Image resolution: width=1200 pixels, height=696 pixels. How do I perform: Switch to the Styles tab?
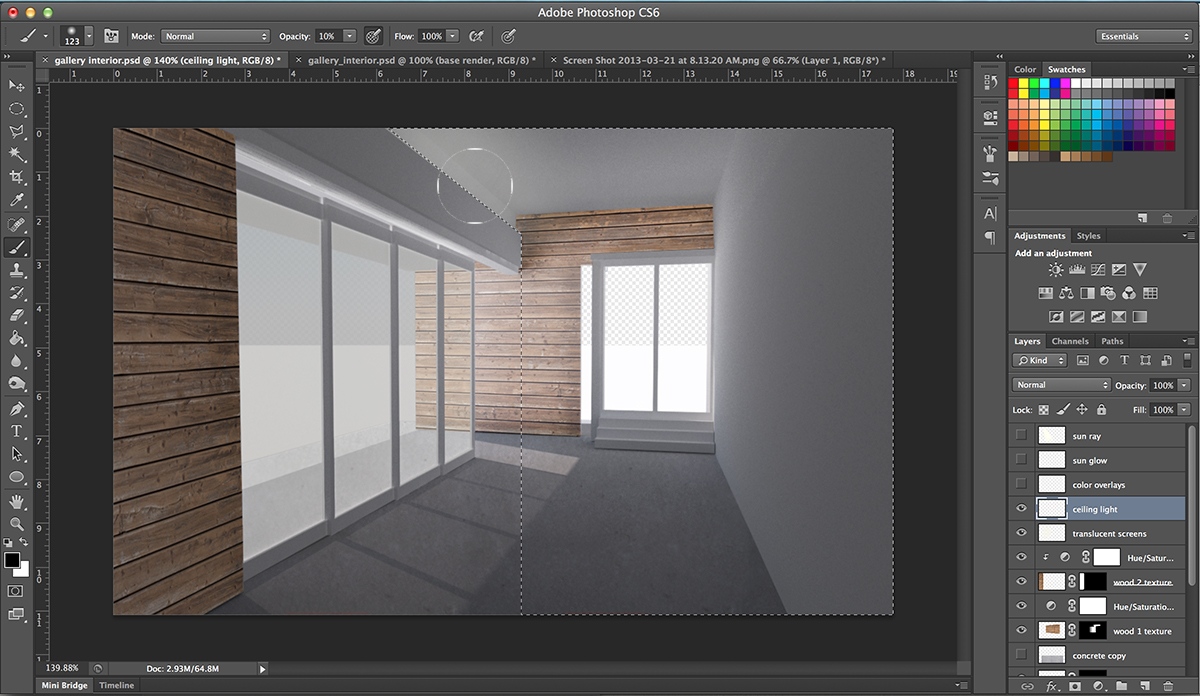pyautogui.click(x=1088, y=236)
